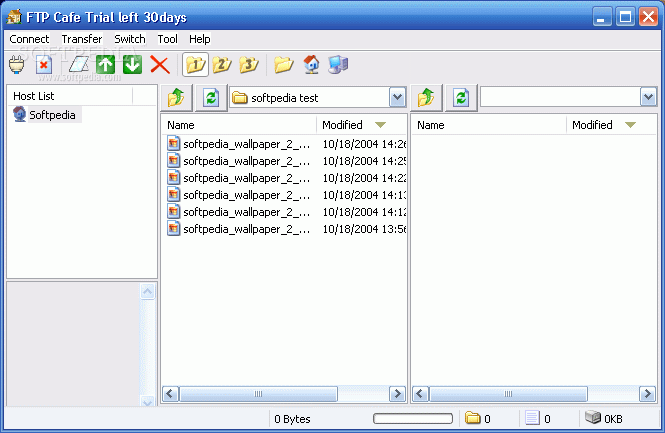Select folder layout 2 icon
This screenshot has width=665, height=433.
[222, 65]
